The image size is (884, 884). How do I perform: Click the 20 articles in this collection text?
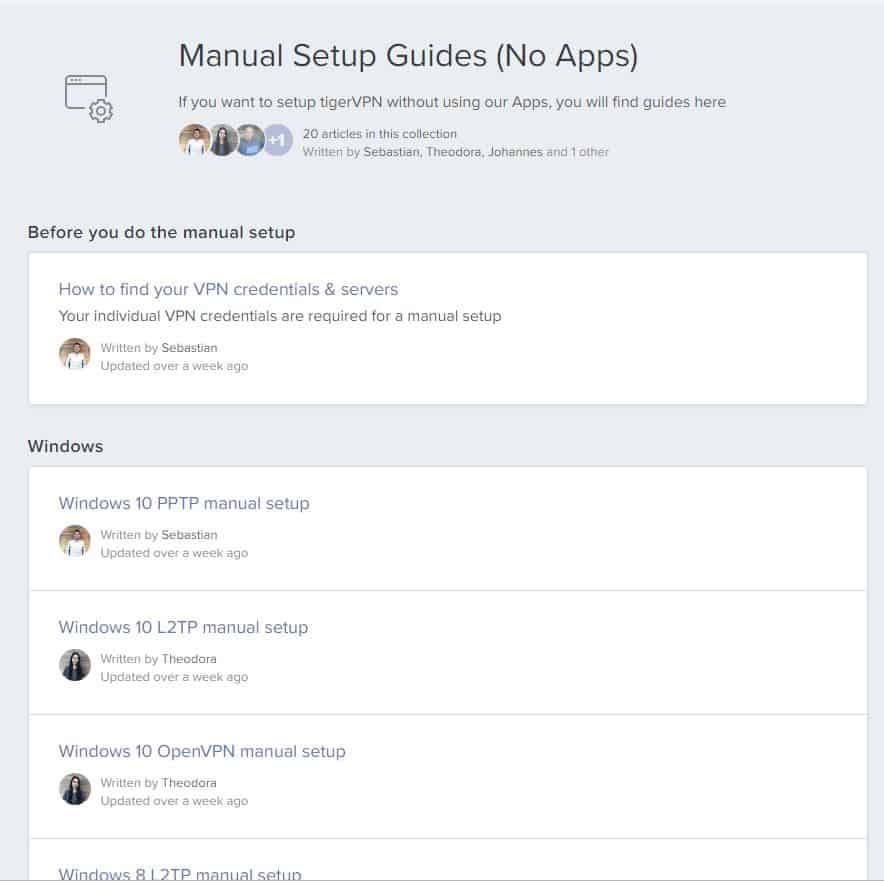click(x=379, y=134)
